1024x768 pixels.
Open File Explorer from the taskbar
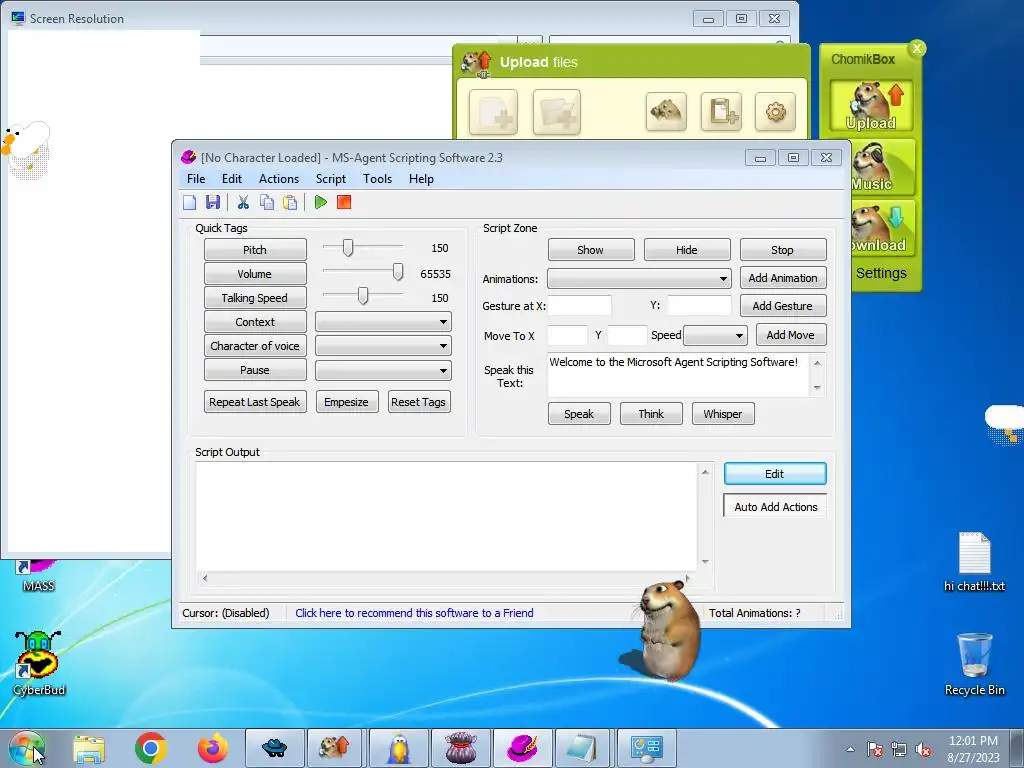pyautogui.click(x=89, y=748)
